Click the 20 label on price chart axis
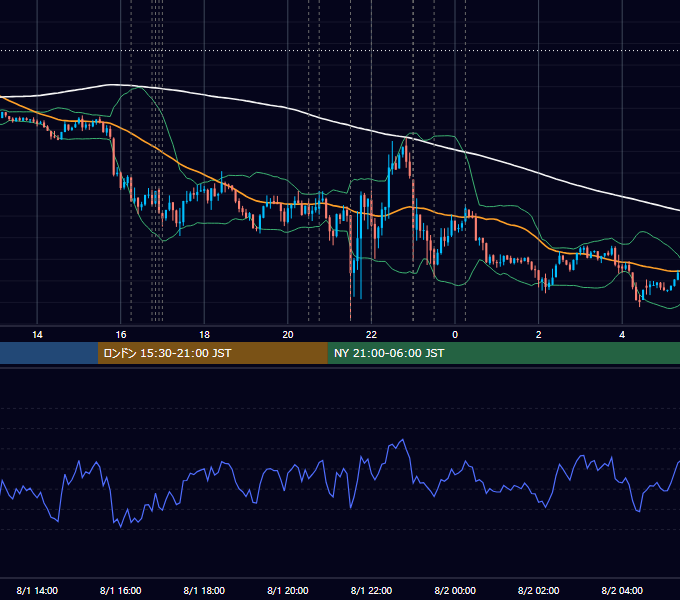This screenshot has width=680, height=600. pyautogui.click(x=288, y=335)
